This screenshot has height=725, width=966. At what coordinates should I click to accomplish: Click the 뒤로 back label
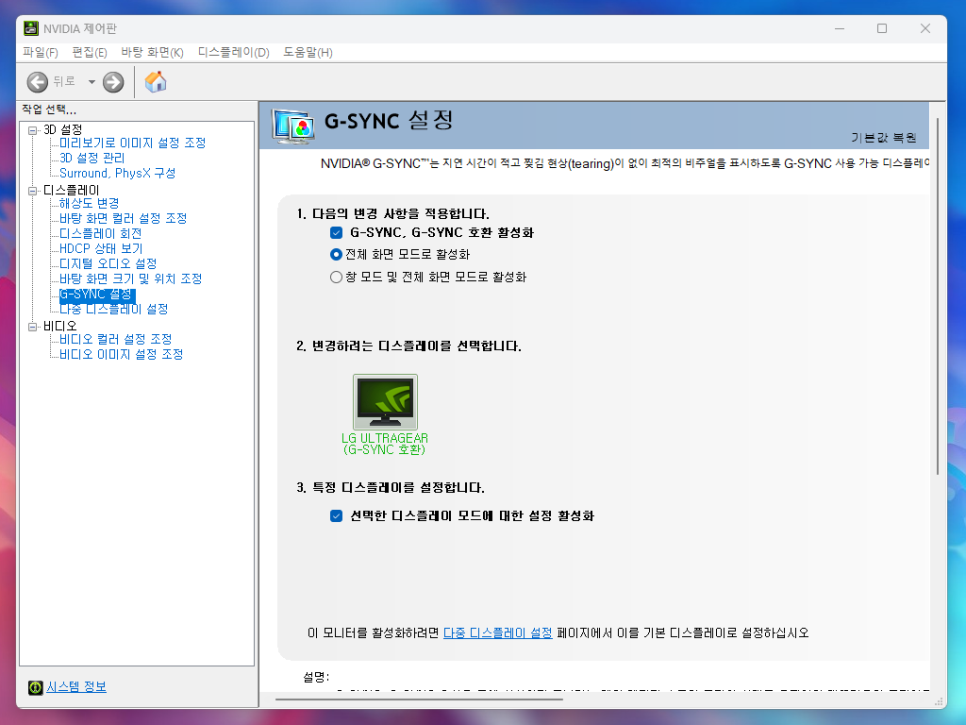point(64,81)
